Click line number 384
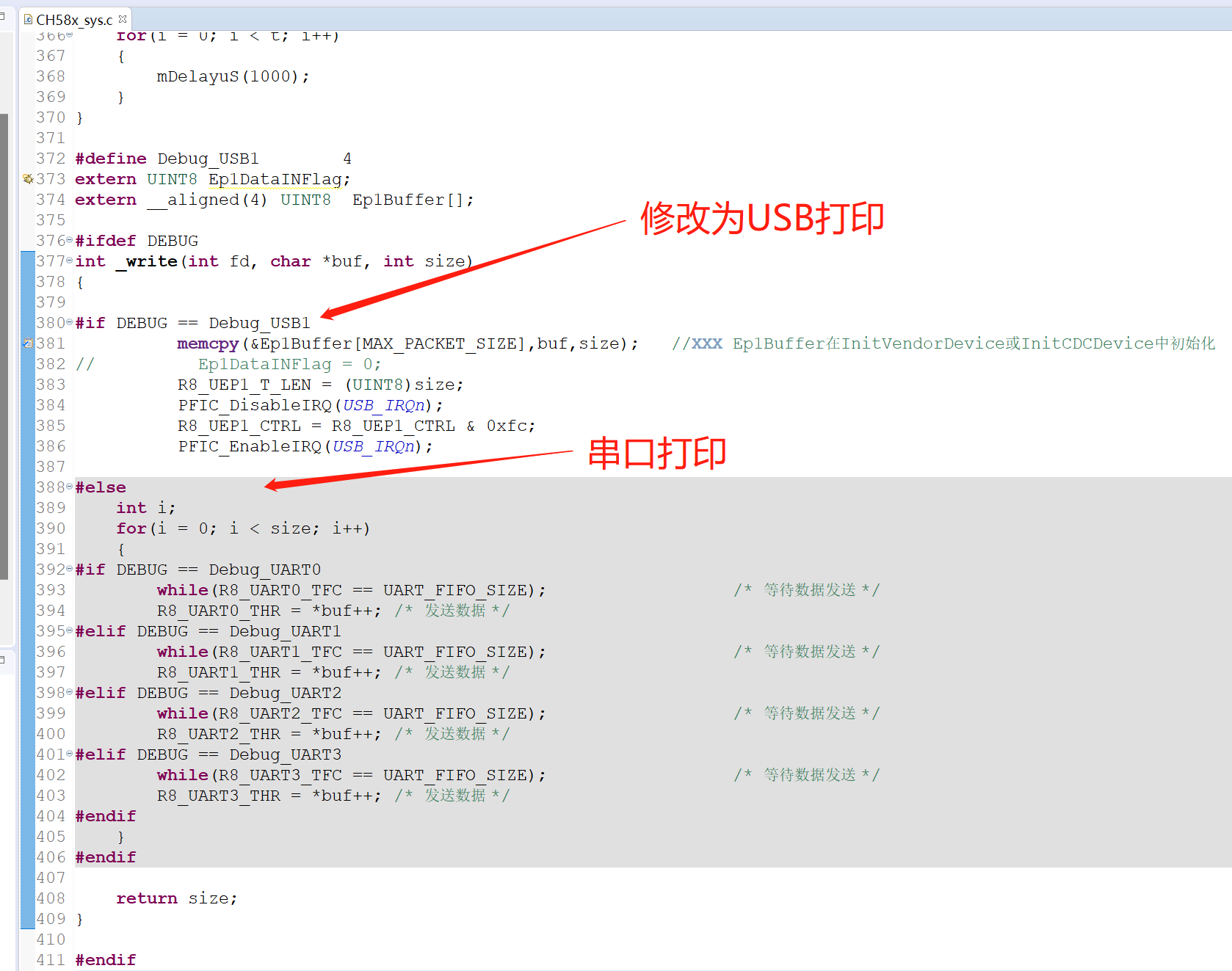Viewport: 1232px width, 971px height. [51, 405]
